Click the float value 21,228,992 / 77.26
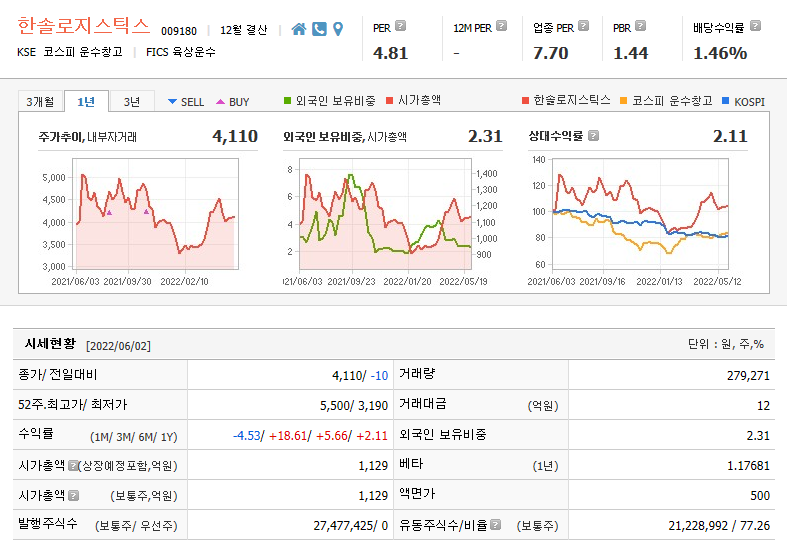This screenshot has height=550, width=787. (719, 525)
